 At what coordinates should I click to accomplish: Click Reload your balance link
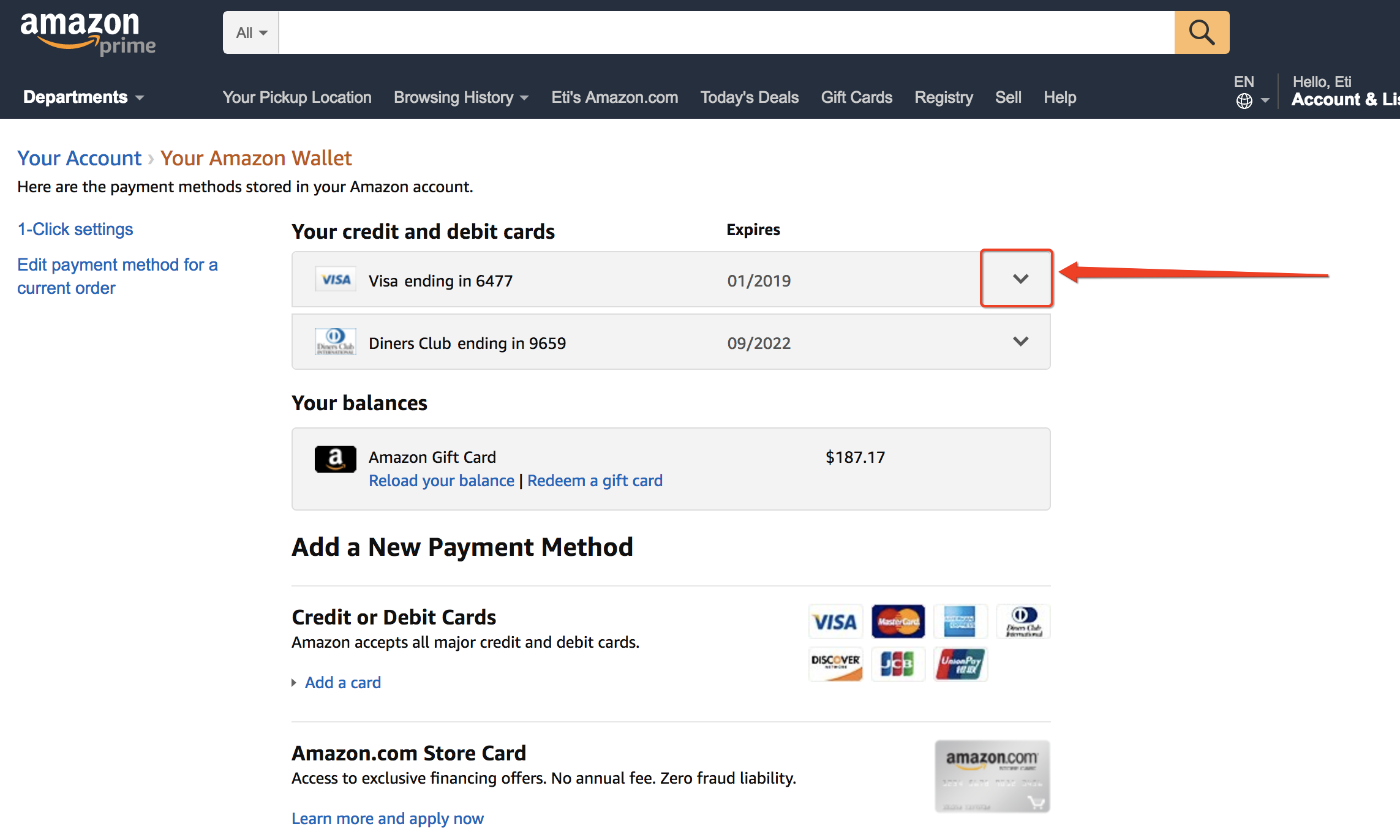(x=442, y=481)
